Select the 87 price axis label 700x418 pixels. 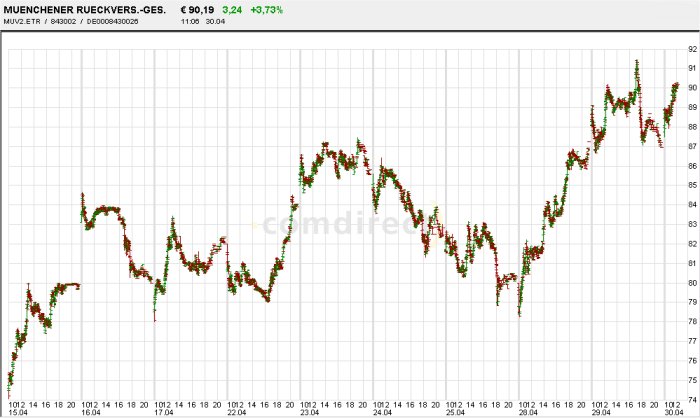point(692,146)
